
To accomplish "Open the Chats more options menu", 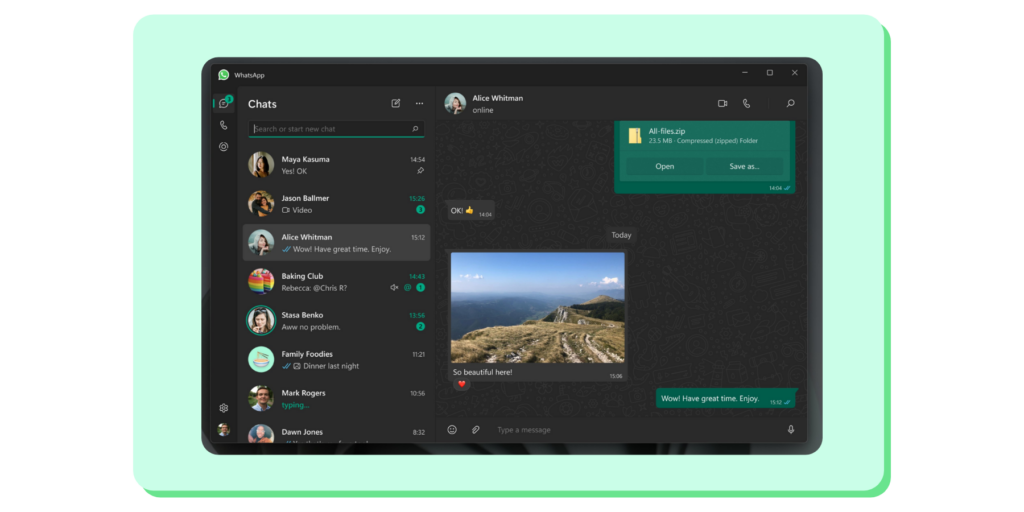I will pyautogui.click(x=419, y=104).
